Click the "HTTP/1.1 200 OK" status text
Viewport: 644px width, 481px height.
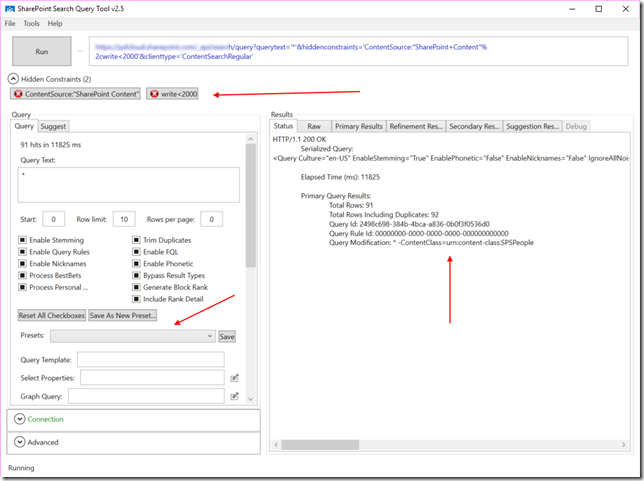pos(299,139)
